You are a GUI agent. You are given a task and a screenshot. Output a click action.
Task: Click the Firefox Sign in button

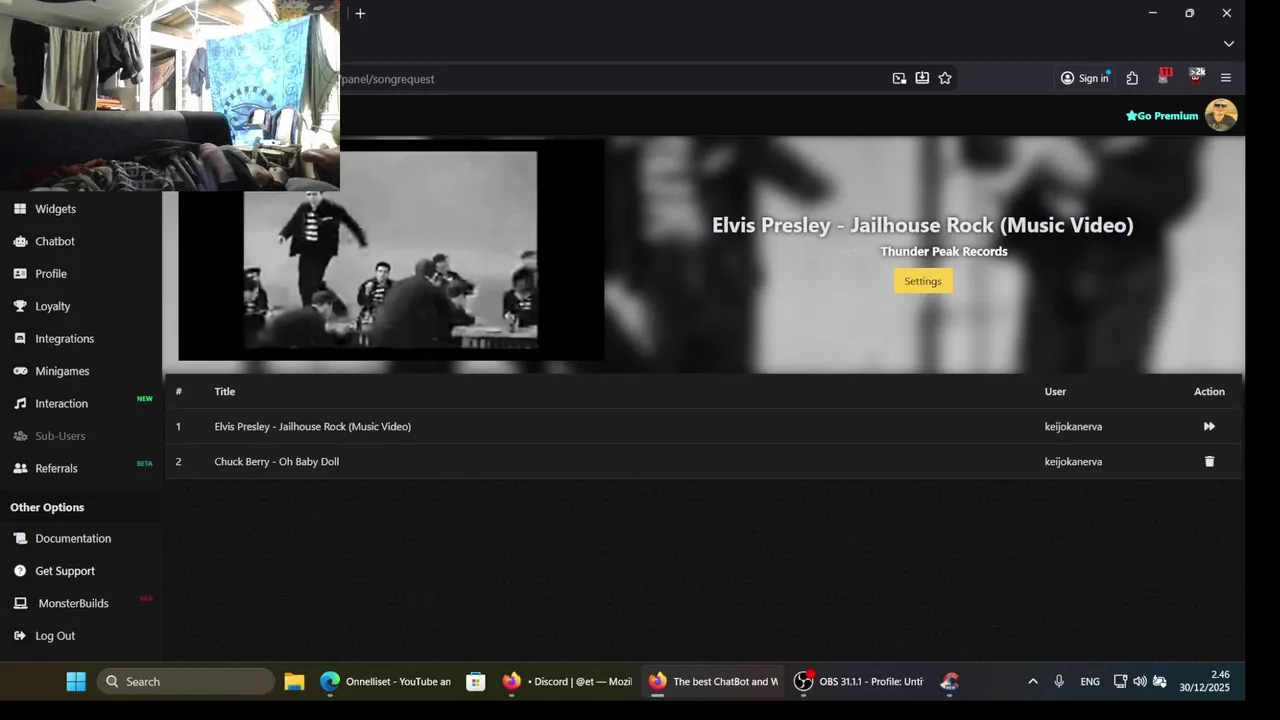tap(1085, 78)
